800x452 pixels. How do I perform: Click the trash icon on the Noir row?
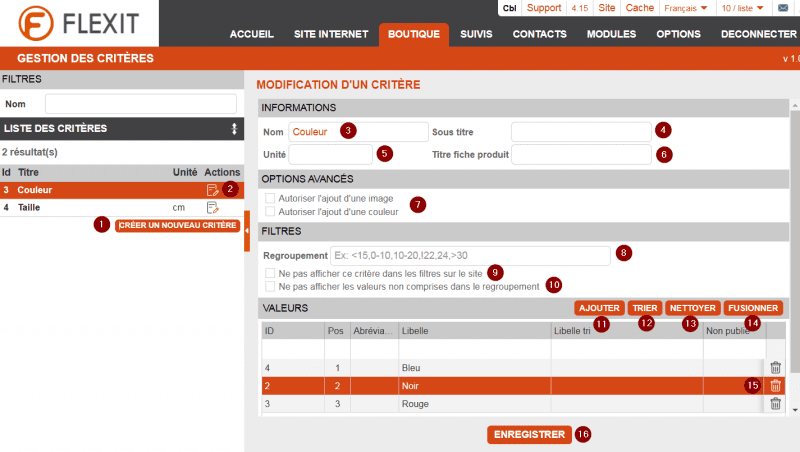pos(775,386)
